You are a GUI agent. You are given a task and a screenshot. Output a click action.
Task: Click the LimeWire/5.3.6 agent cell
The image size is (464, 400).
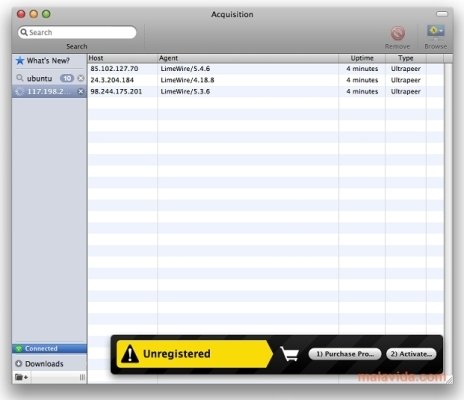(x=185, y=91)
